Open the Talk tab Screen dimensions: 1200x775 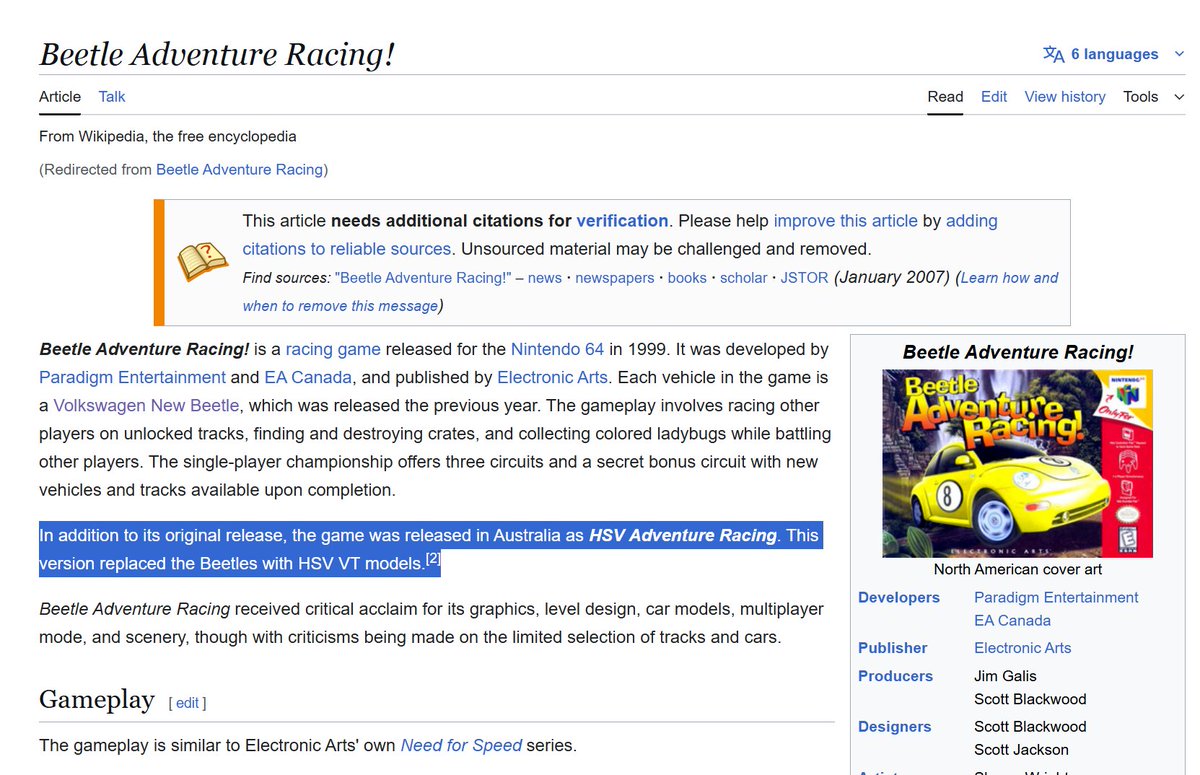[112, 97]
